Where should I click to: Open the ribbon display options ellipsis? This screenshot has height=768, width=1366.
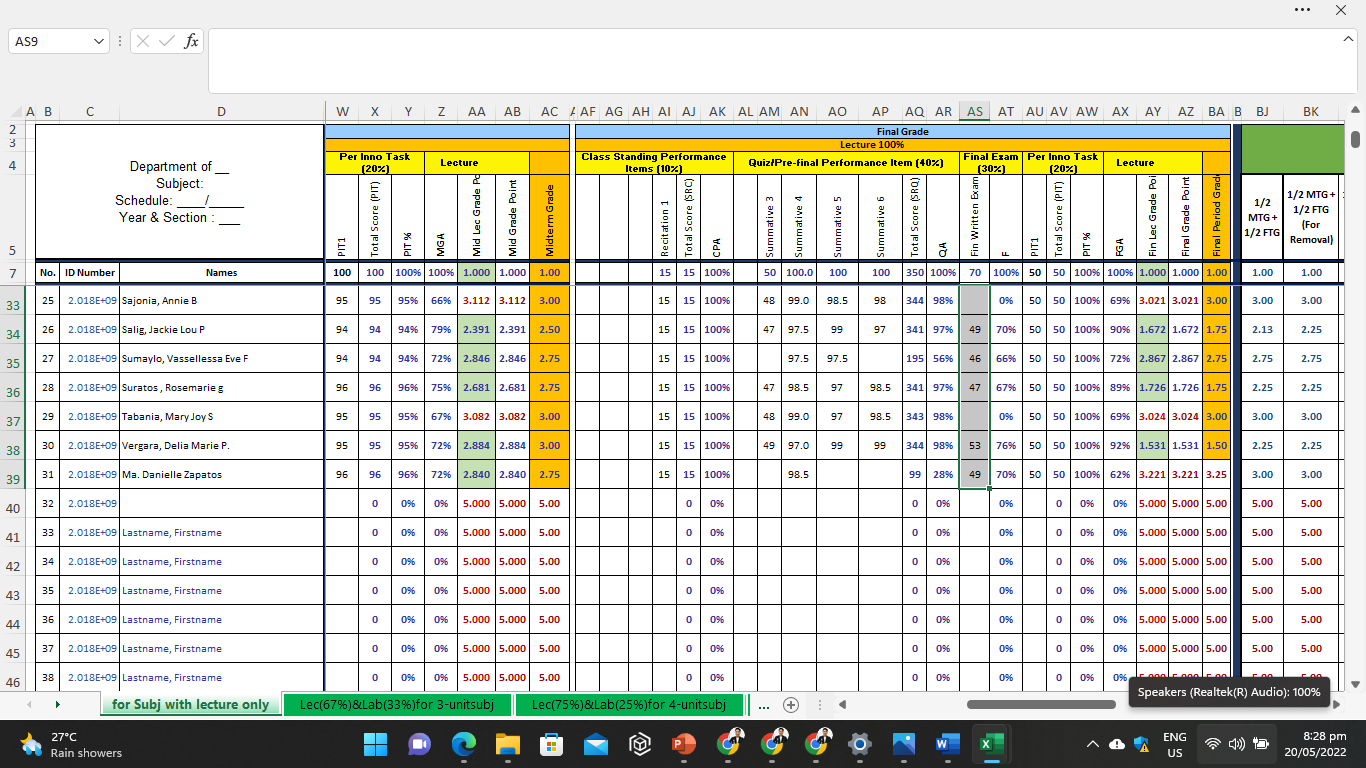1301,10
